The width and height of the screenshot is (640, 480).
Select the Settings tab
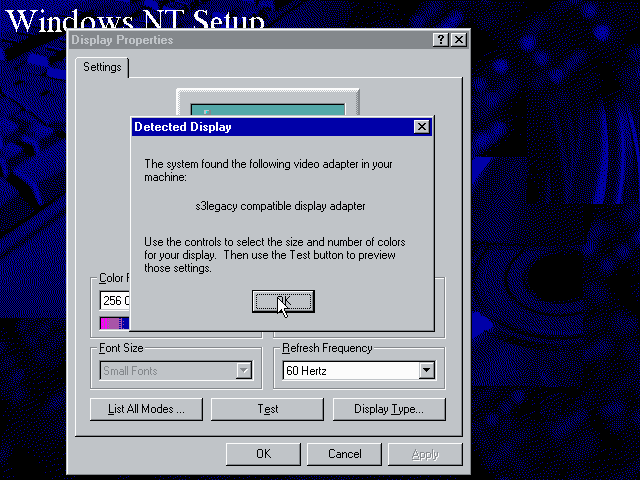click(x=102, y=67)
